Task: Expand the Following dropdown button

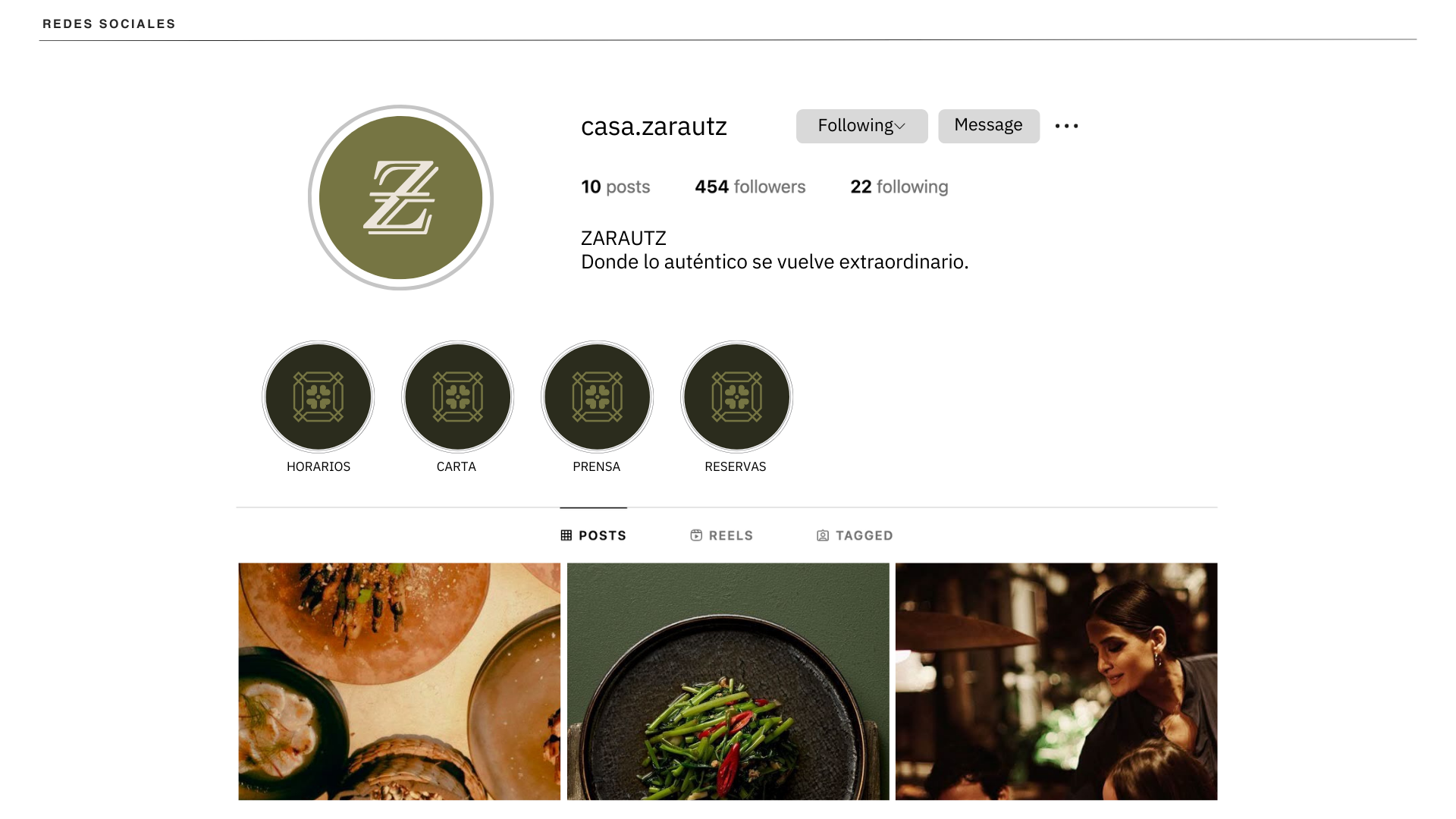Action: (861, 126)
